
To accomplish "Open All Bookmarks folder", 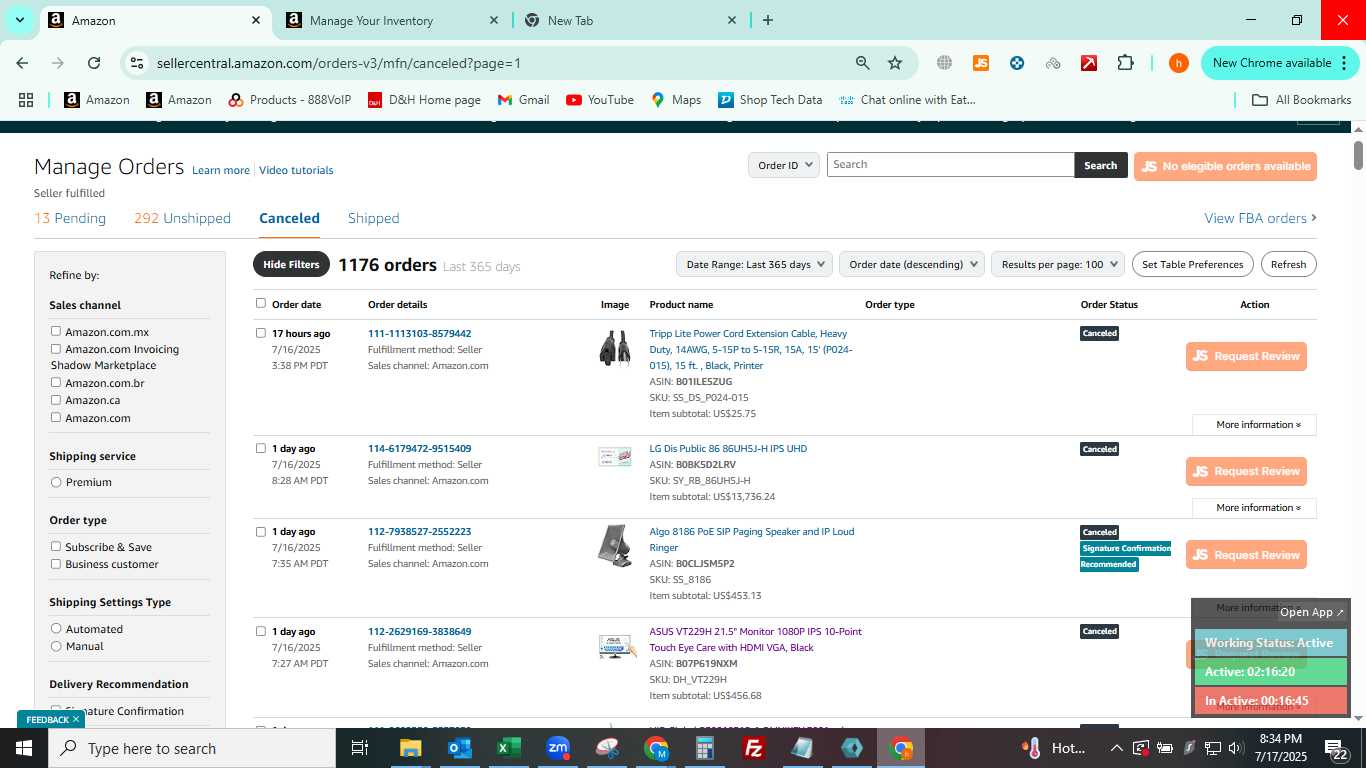I will tap(1302, 100).
